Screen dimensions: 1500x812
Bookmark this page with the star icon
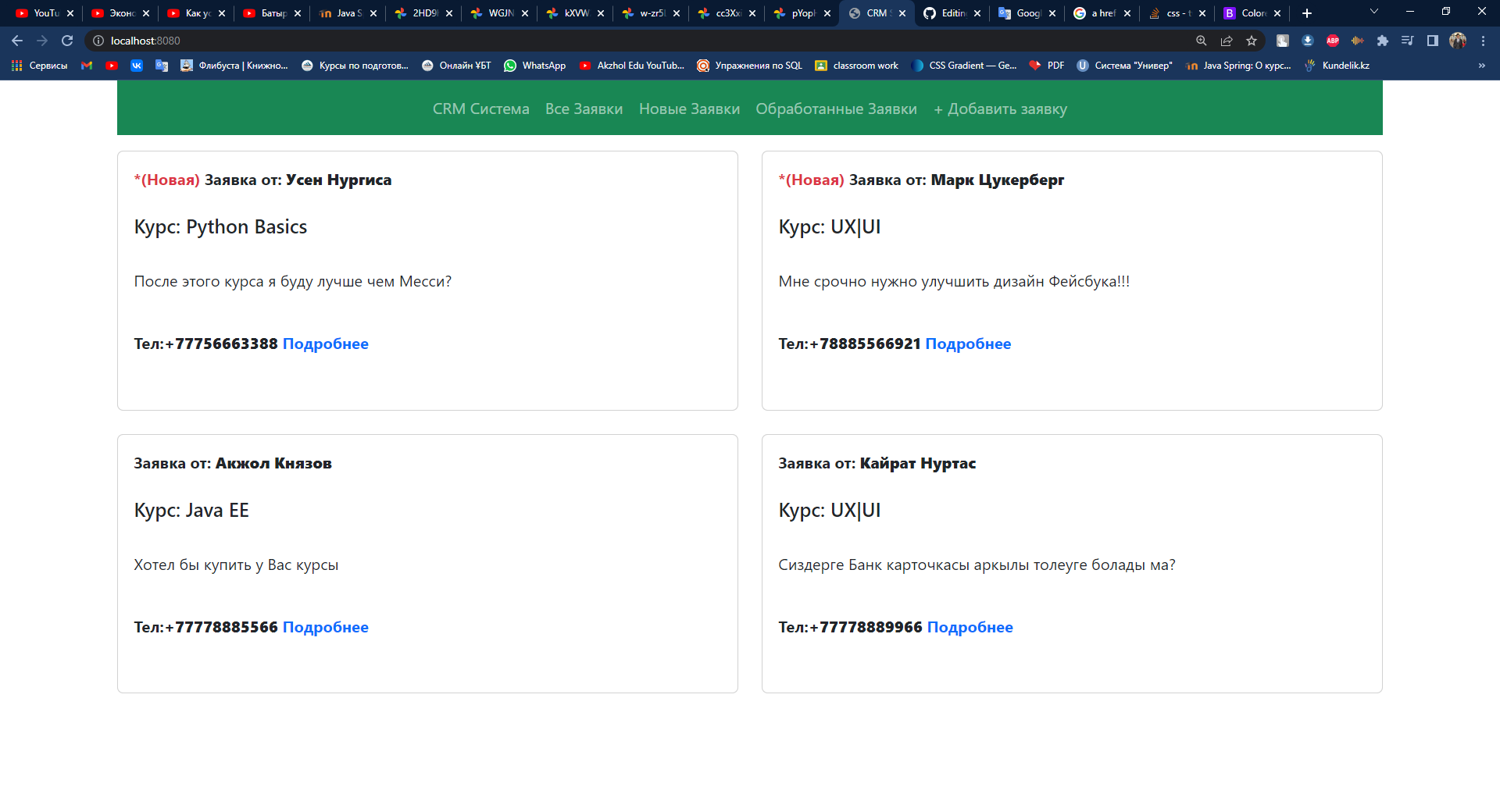1252,41
